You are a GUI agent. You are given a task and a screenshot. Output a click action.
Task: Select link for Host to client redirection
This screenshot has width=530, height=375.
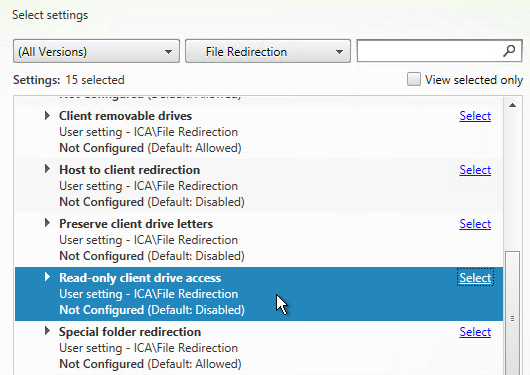tap(475, 170)
